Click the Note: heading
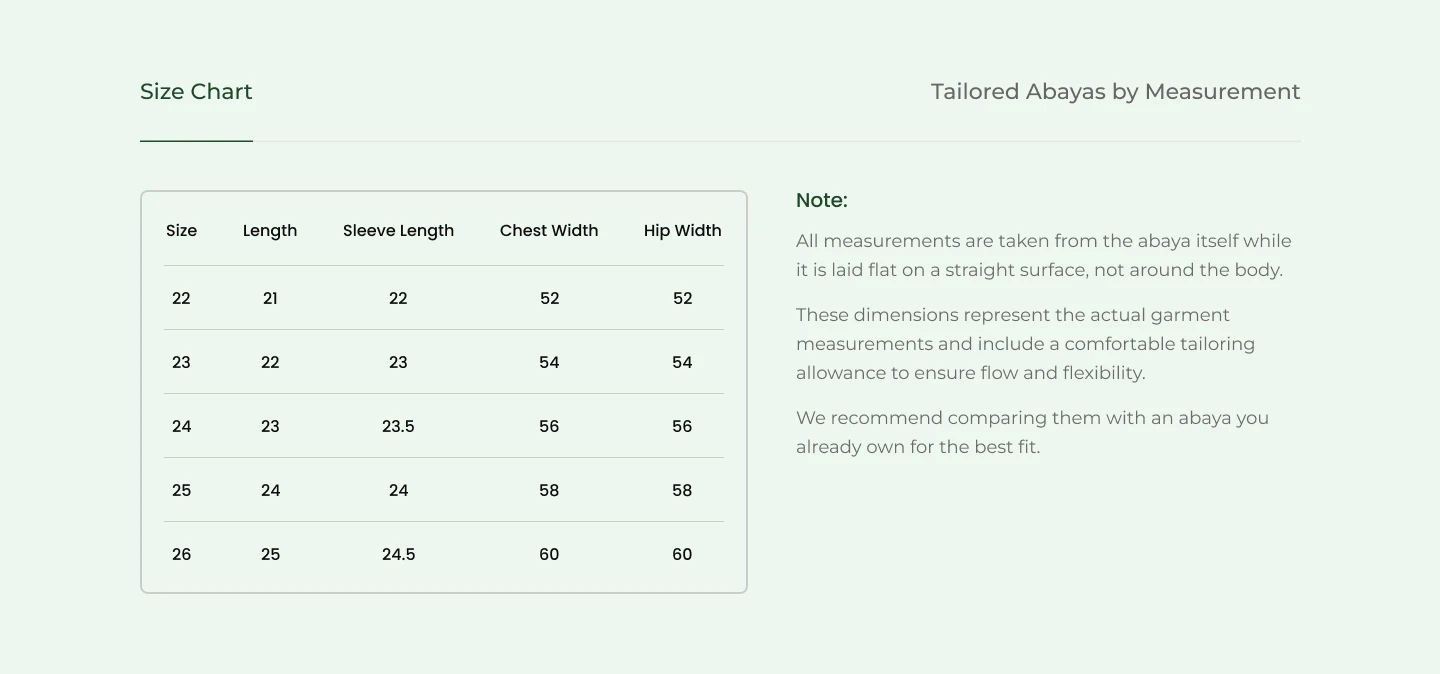This screenshot has width=1440, height=674. (x=821, y=201)
